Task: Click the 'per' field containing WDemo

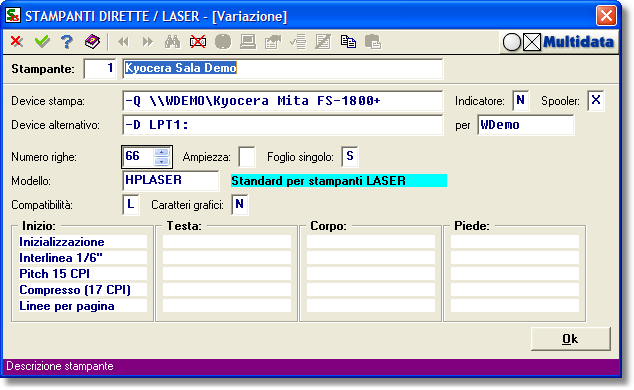Action: [526, 124]
